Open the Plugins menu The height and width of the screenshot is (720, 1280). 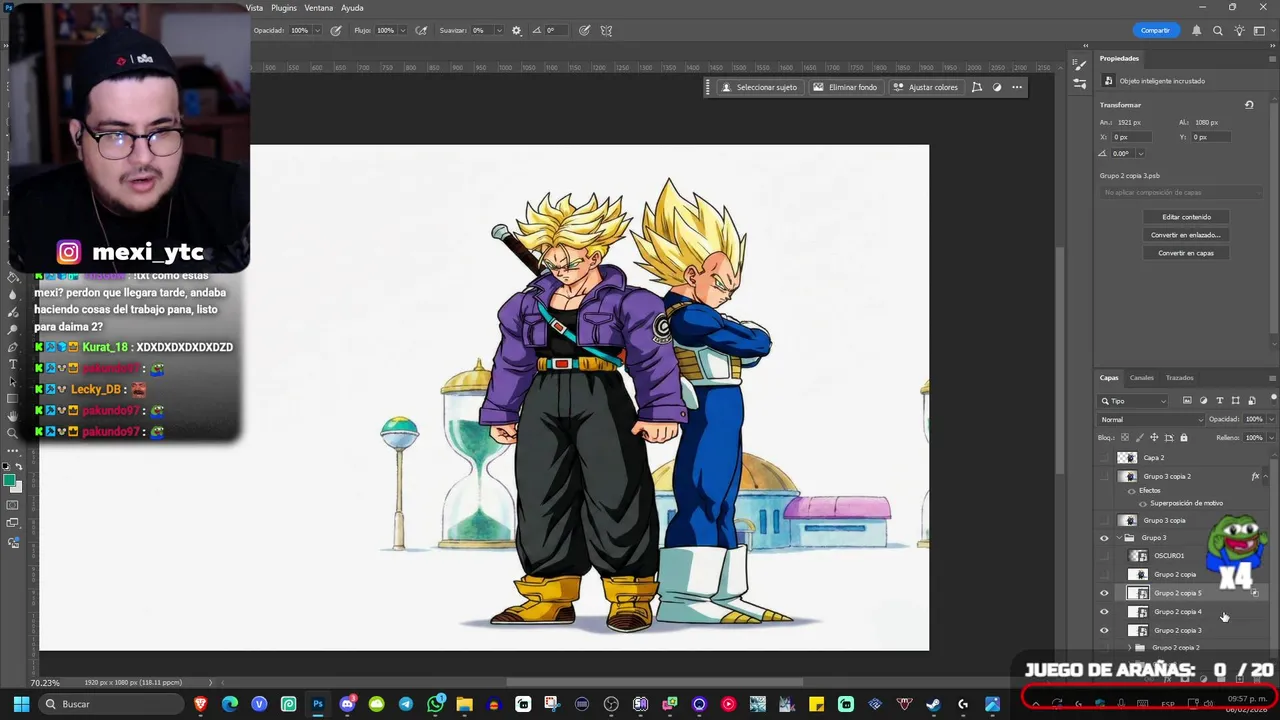pos(284,8)
